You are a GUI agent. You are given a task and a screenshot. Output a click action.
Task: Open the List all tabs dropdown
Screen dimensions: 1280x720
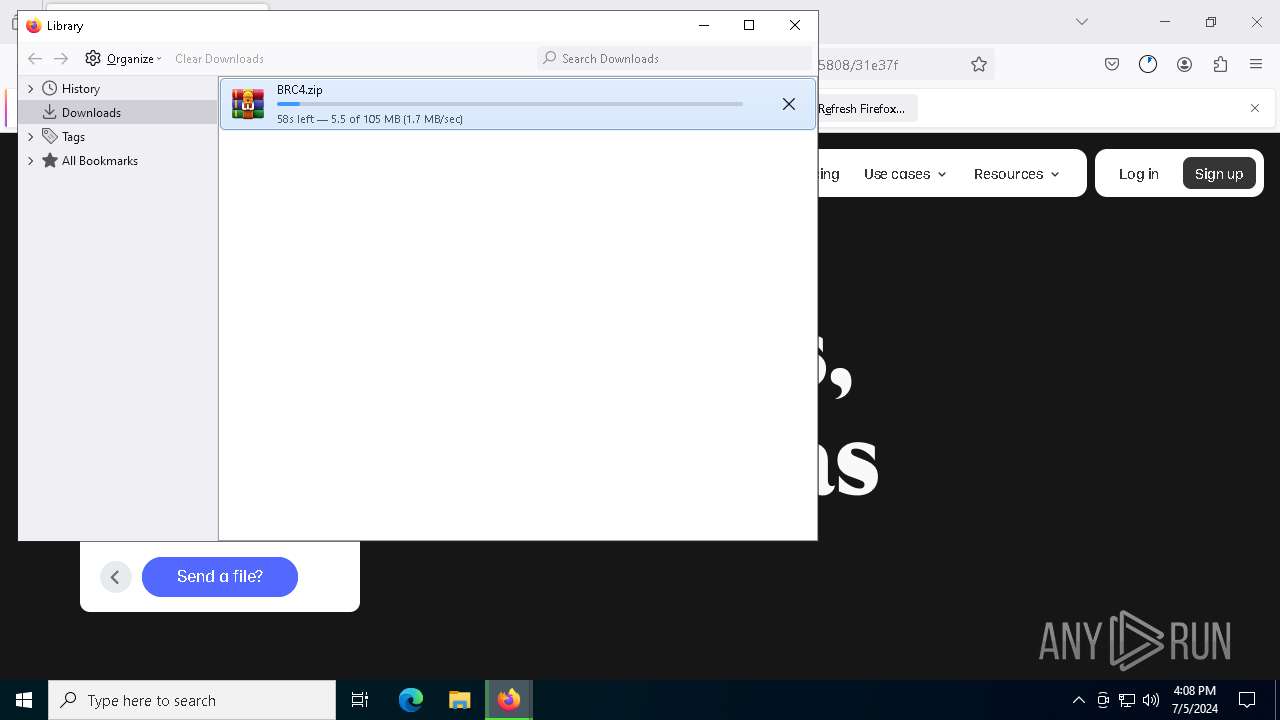(1081, 22)
